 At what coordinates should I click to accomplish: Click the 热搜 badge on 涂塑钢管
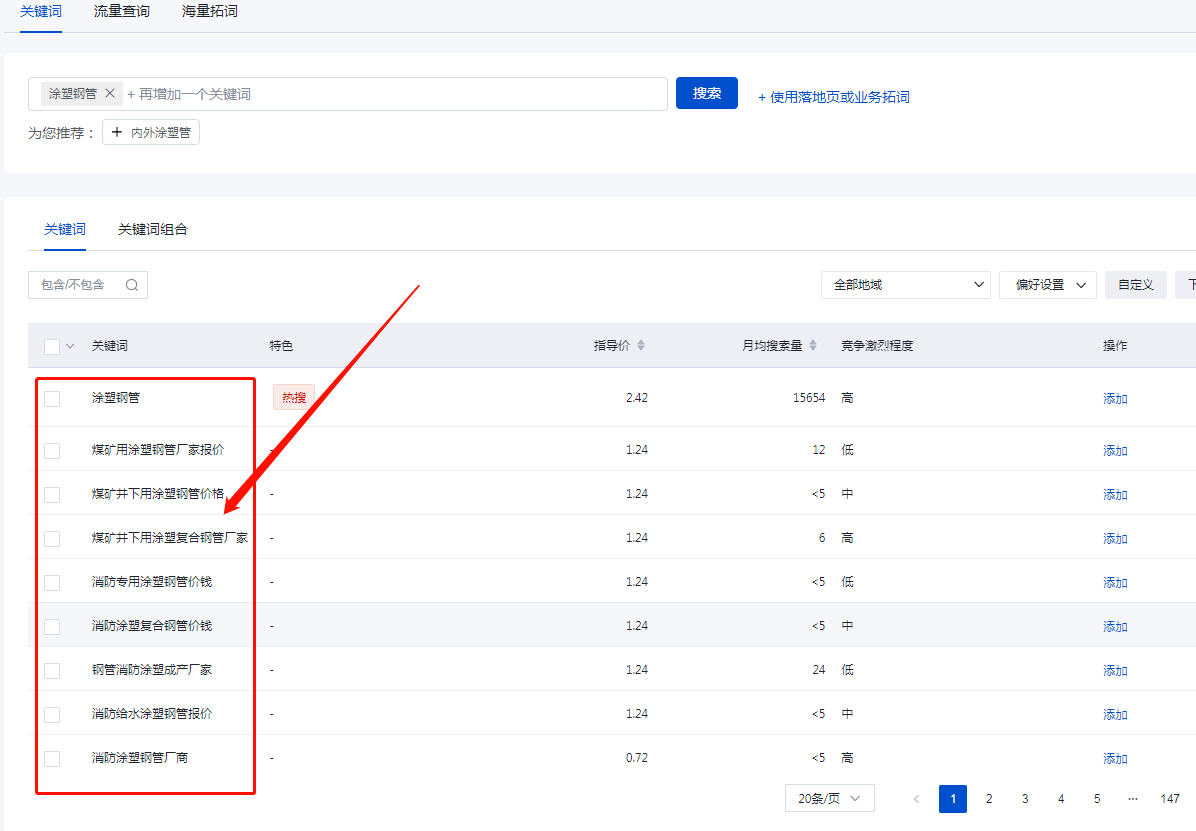pos(294,398)
